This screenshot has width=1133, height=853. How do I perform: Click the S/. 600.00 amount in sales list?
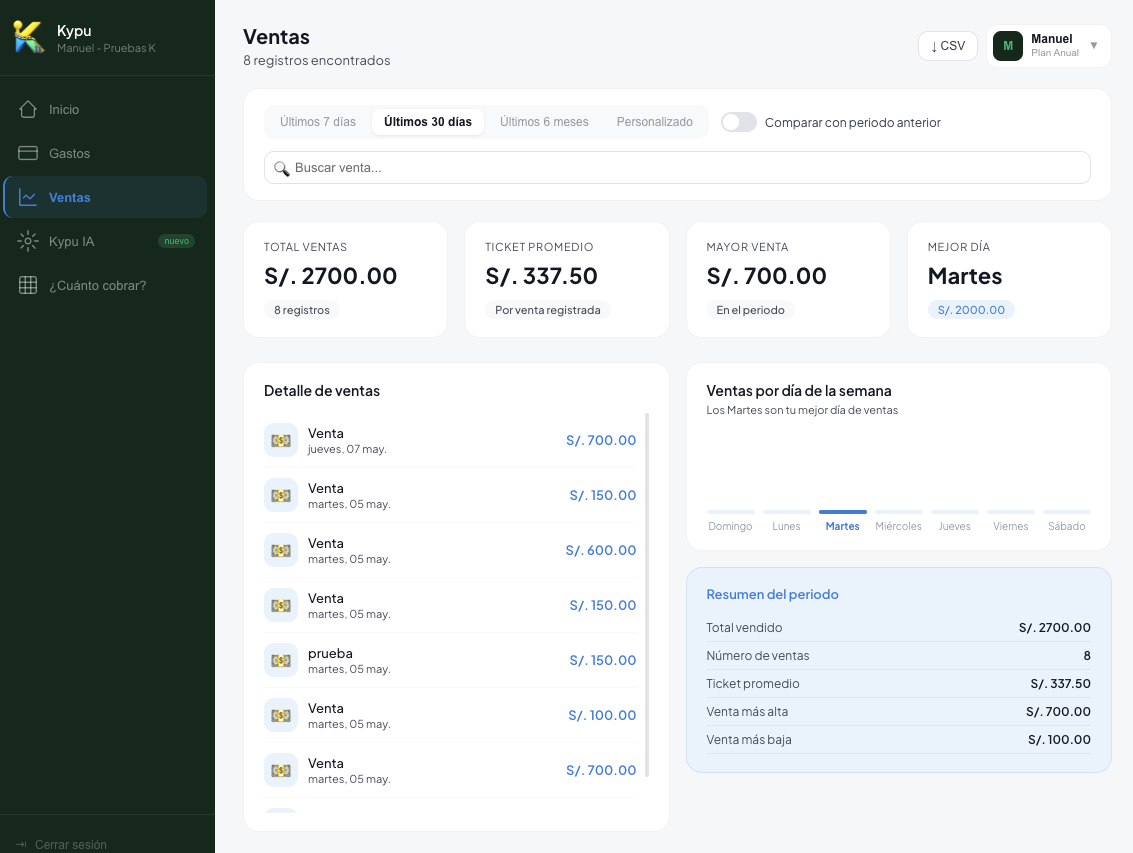click(601, 550)
